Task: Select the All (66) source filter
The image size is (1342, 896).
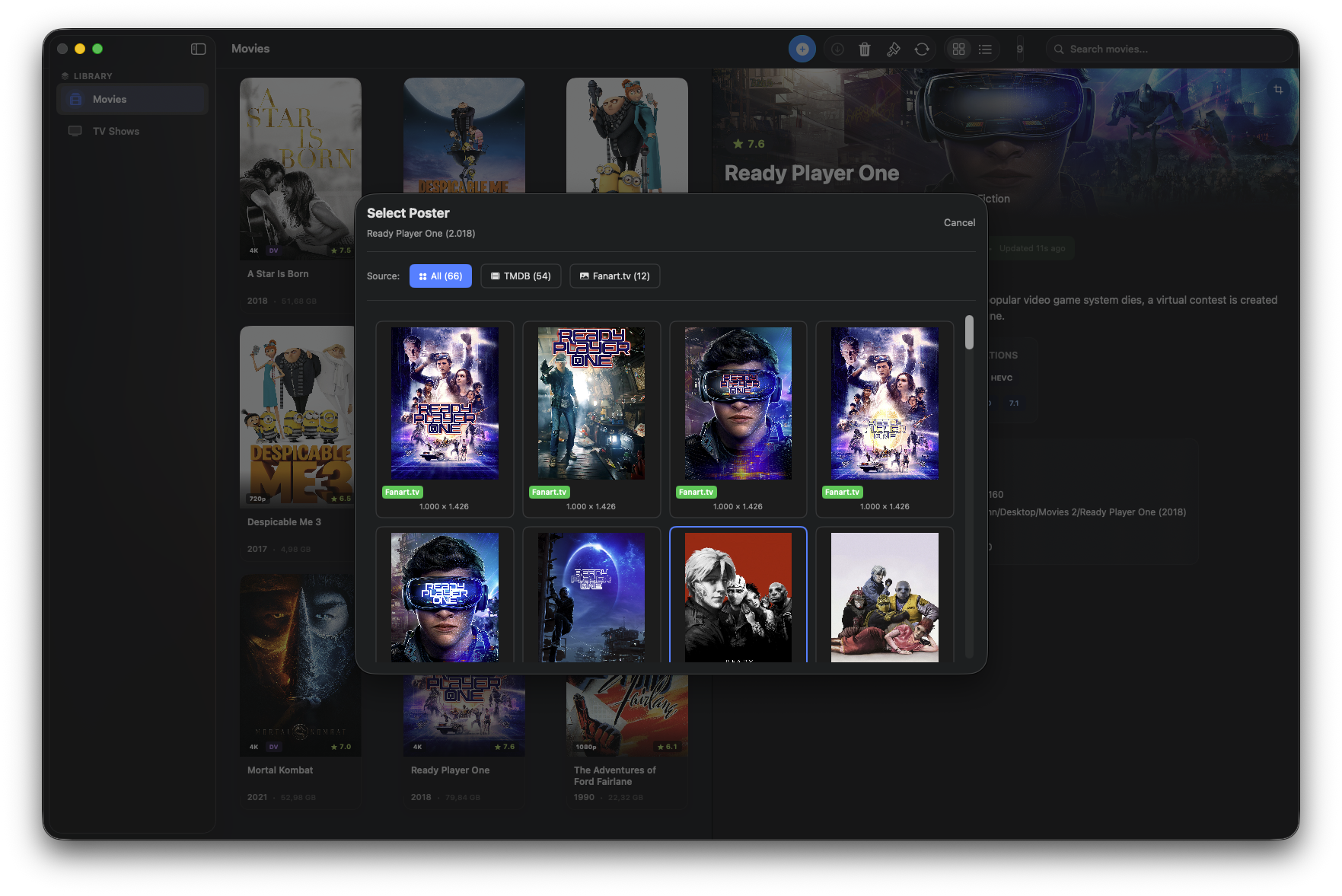Action: click(x=441, y=276)
